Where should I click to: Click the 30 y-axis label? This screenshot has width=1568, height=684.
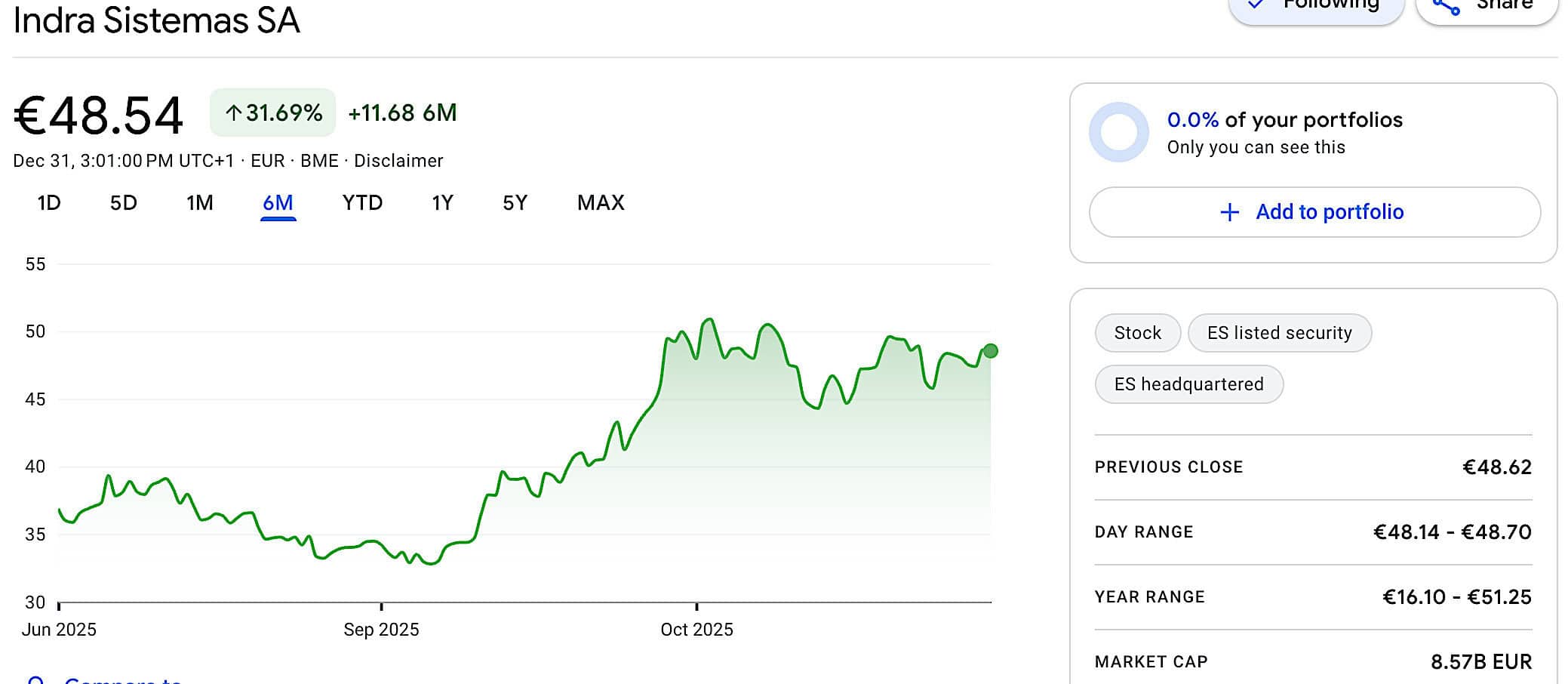click(x=35, y=602)
